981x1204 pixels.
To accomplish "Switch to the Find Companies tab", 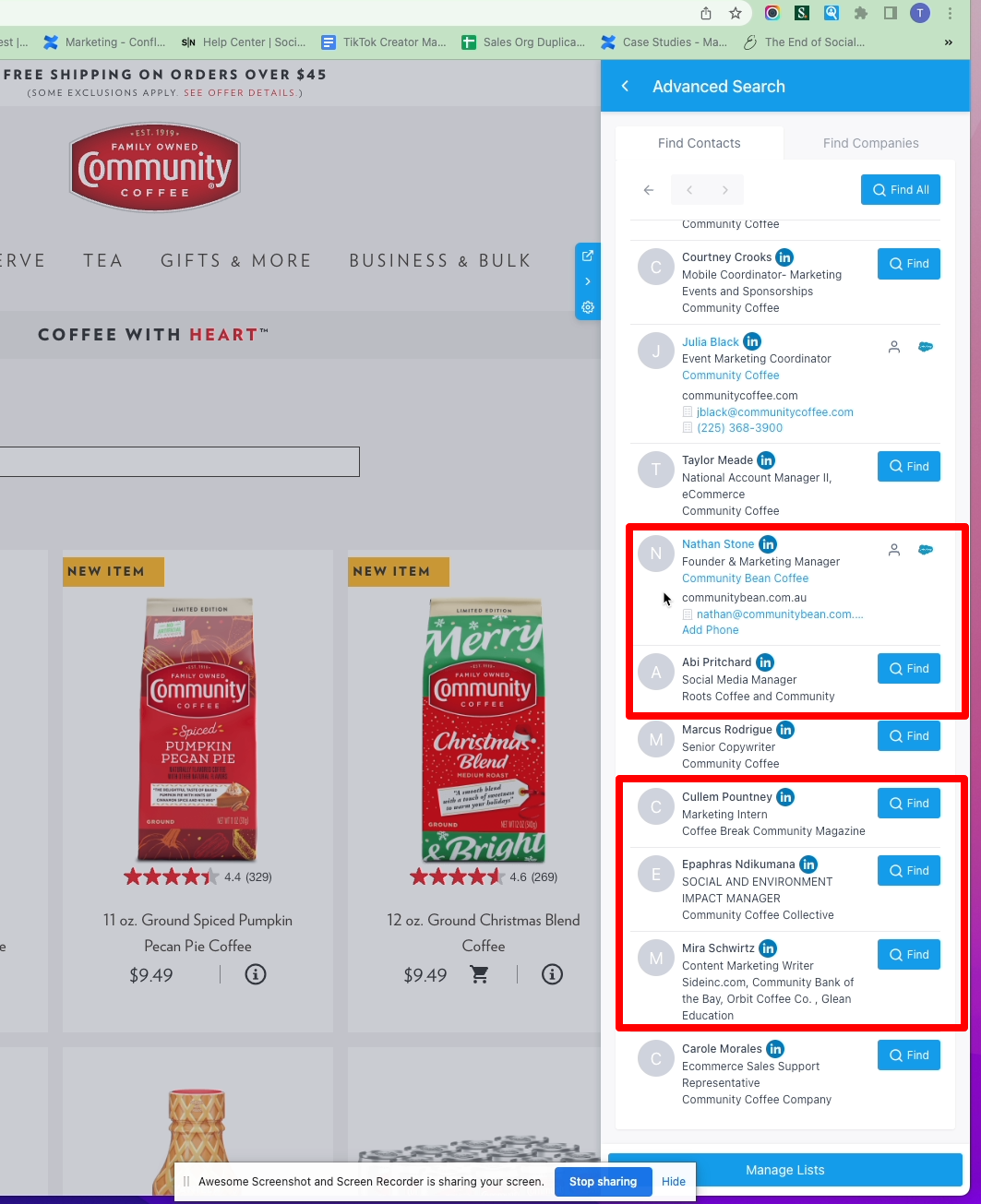I will [x=871, y=143].
